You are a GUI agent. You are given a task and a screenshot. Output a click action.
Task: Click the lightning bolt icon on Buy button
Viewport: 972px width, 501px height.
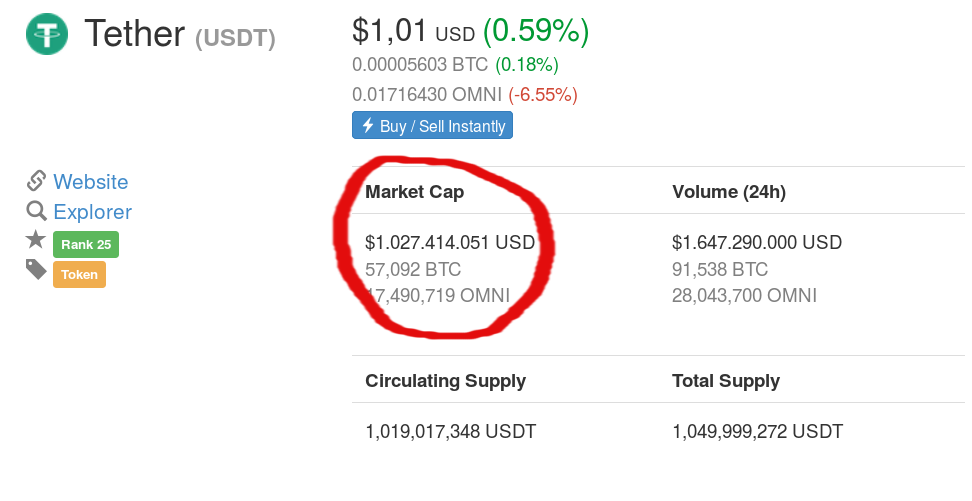click(x=368, y=125)
